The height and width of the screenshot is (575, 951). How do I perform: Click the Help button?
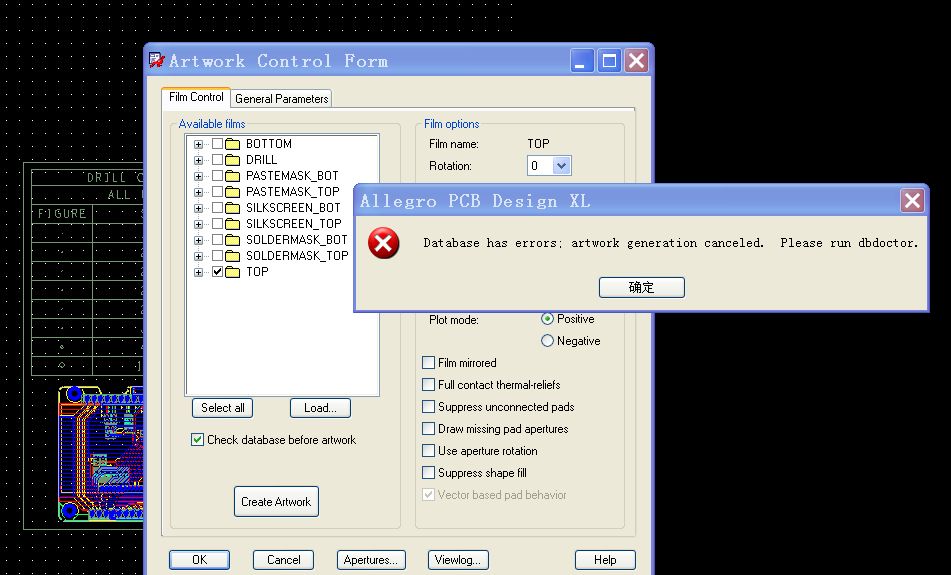pyautogui.click(x=605, y=560)
